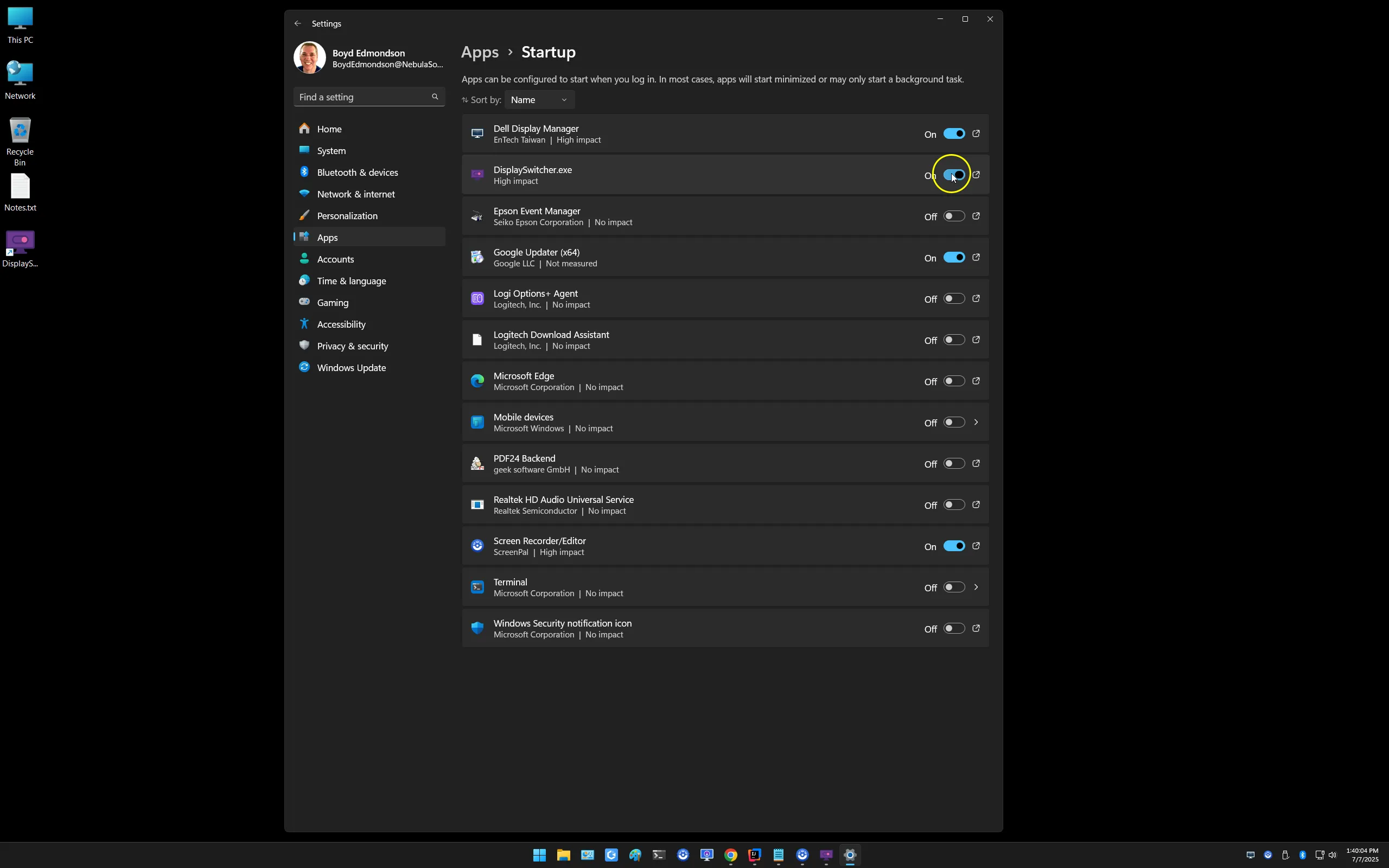
Task: Select Privacy & security in the sidebar
Action: (369, 346)
